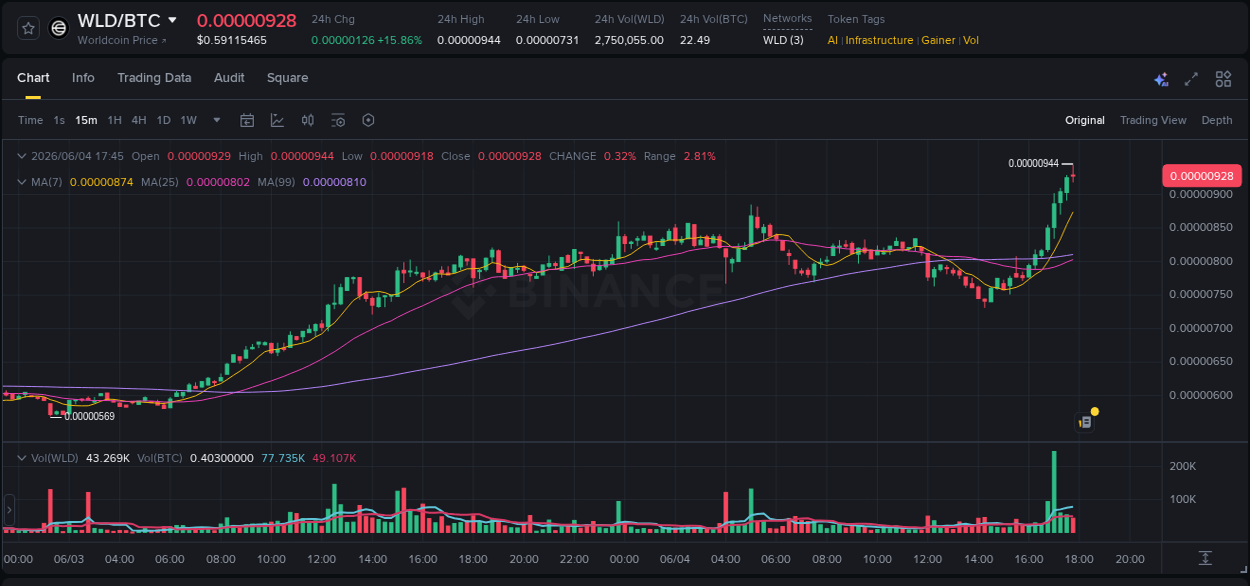Select the AI token tag
Screen dimensions: 1250x586
(x=833, y=40)
